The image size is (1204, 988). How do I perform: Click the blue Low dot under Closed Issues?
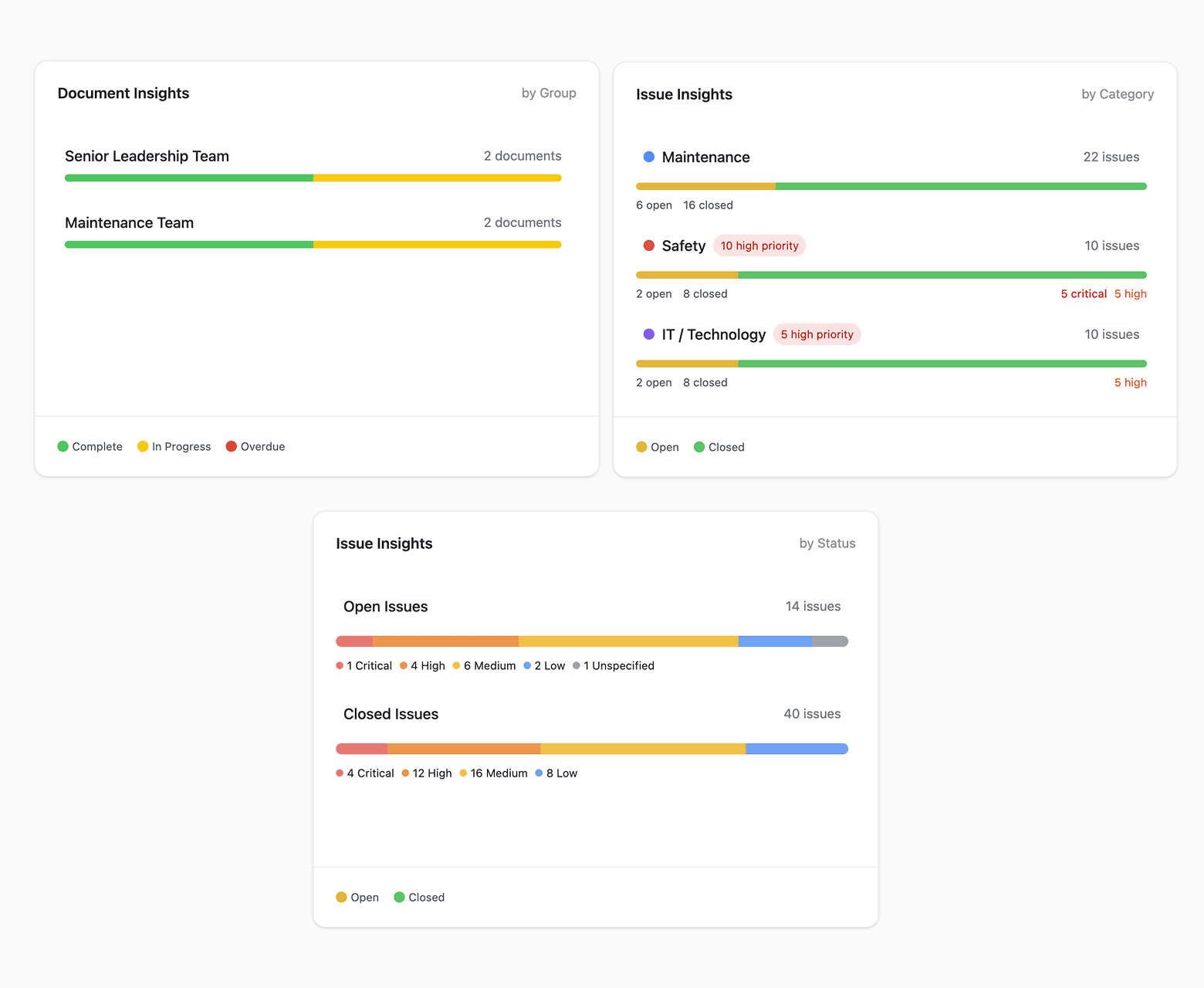[x=538, y=773]
